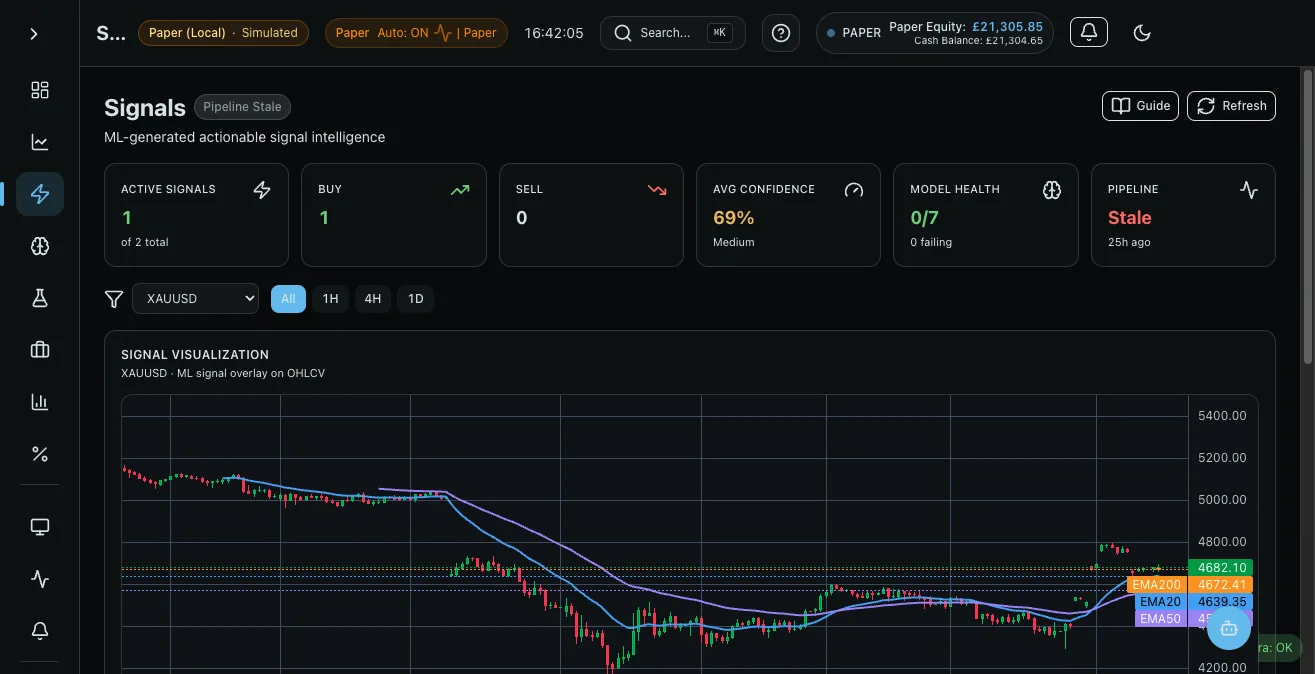The image size is (1315, 674).
Task: Click the 69% average confidence value
Action: [733, 218]
